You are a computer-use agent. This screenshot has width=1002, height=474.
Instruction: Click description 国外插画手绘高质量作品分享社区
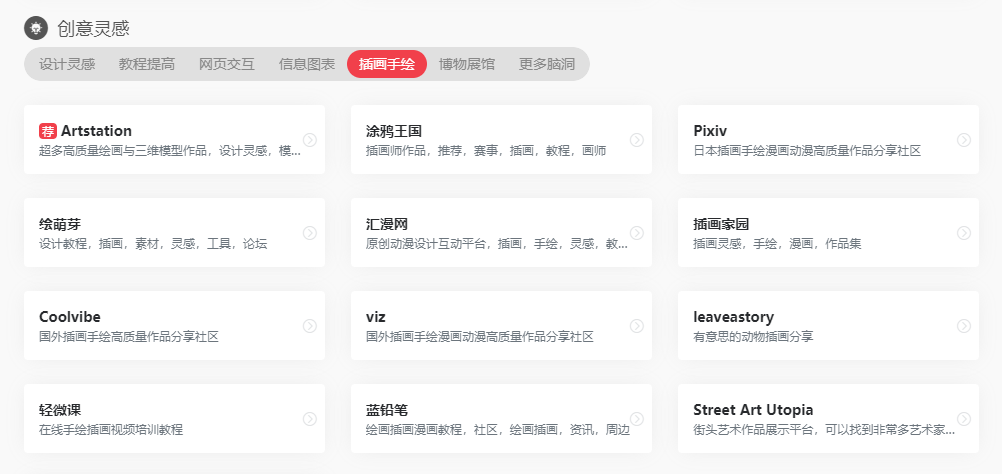pyautogui.click(x=129, y=337)
